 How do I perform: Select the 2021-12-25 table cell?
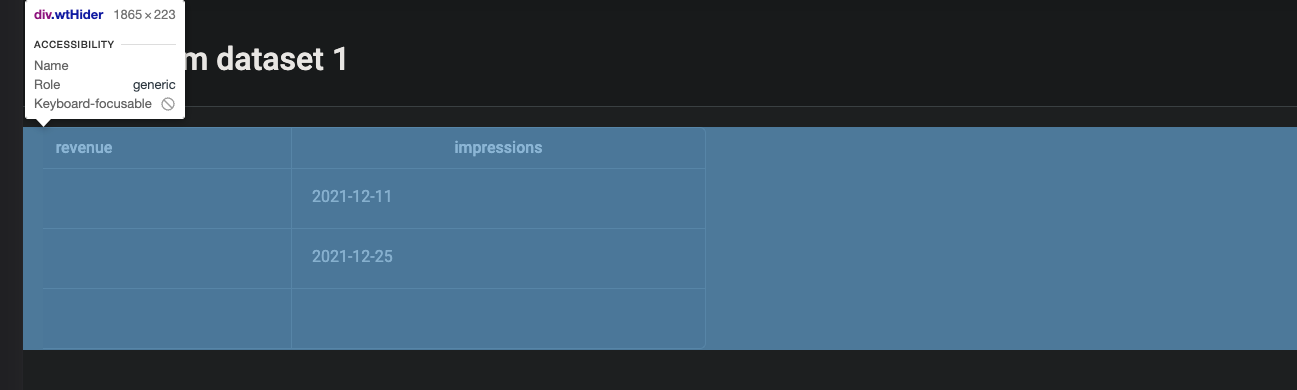tap(498, 258)
